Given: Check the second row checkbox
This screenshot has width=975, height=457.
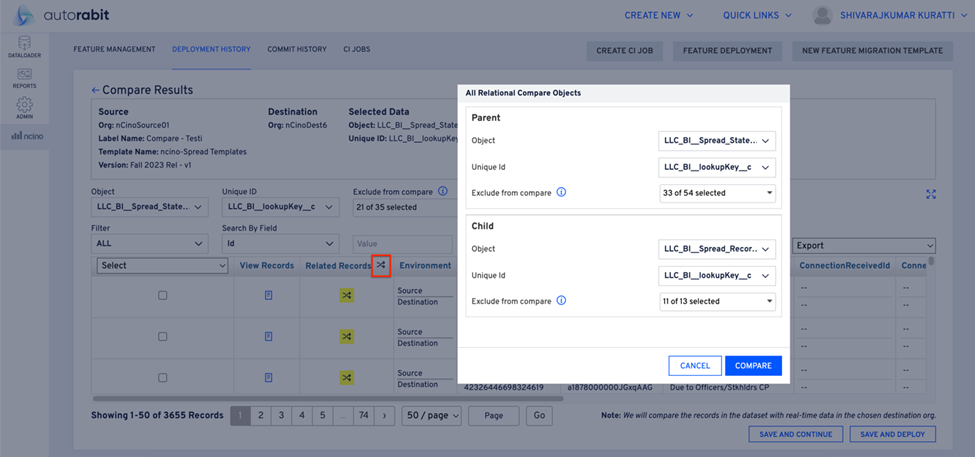Looking at the screenshot, I should [x=163, y=337].
